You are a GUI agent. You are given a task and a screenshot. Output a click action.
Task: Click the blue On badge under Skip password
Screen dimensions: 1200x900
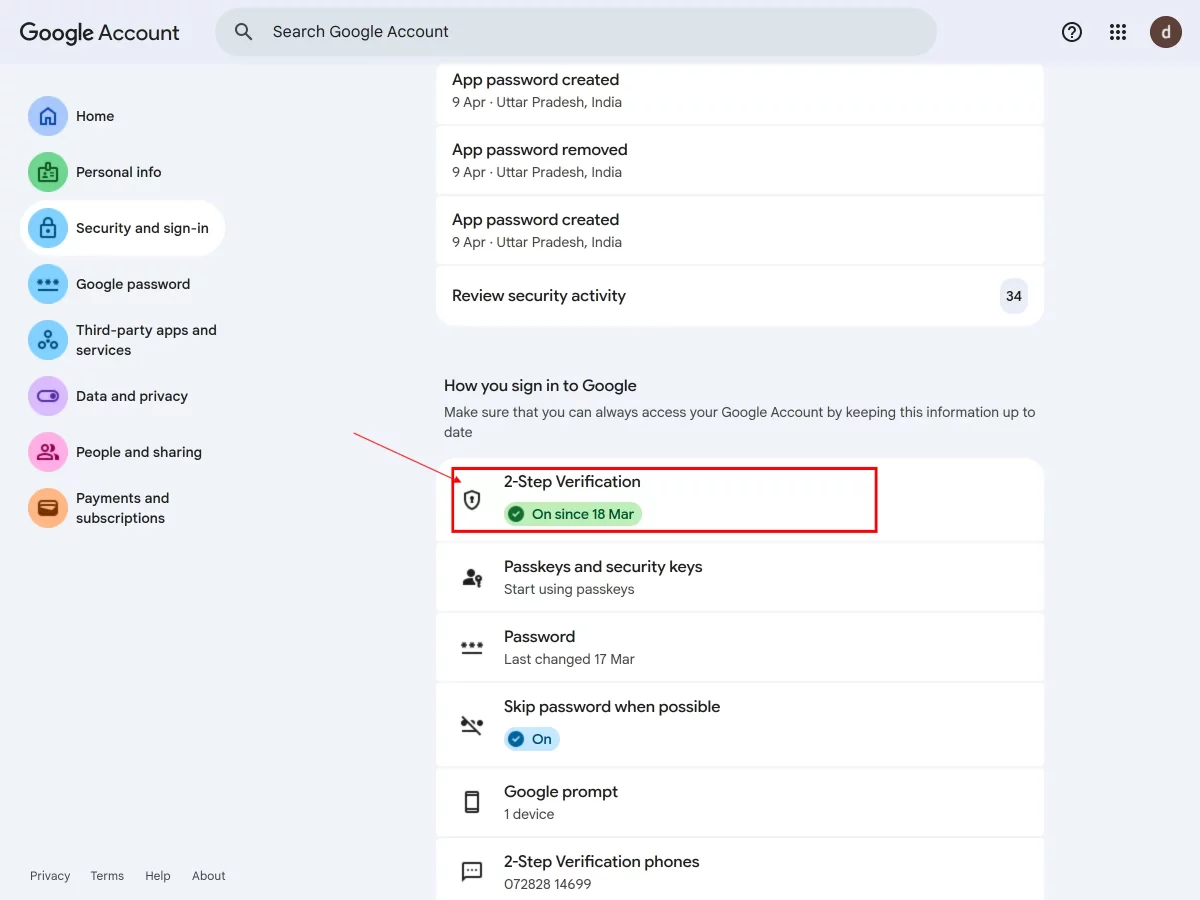coord(532,739)
